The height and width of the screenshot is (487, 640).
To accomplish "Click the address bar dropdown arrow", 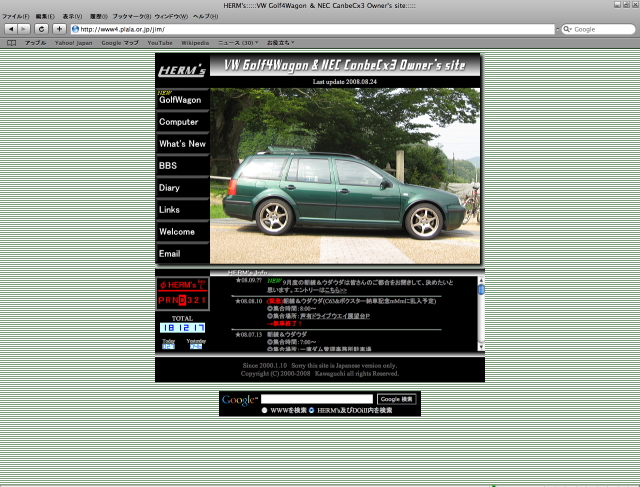I will (x=558, y=29).
